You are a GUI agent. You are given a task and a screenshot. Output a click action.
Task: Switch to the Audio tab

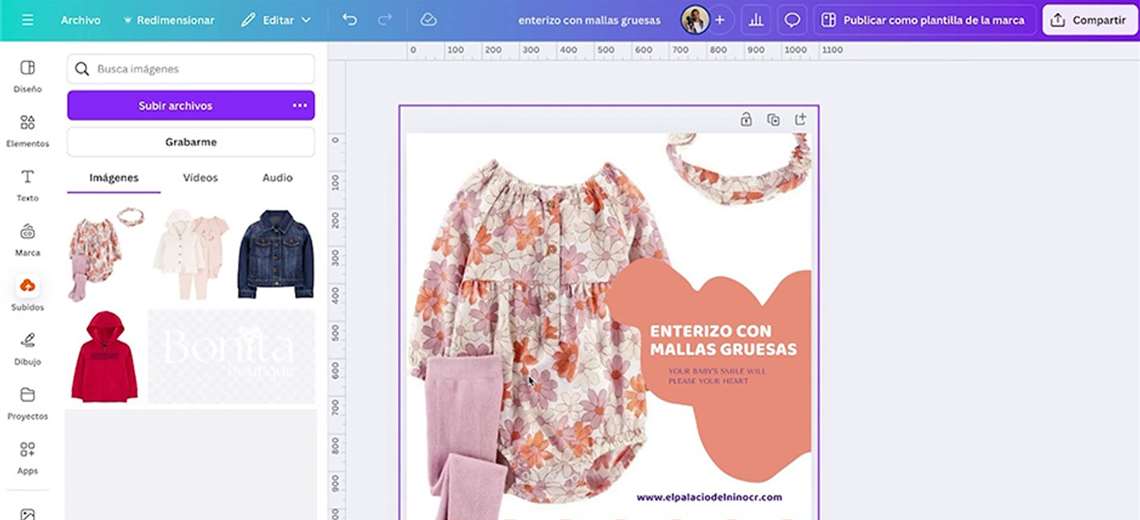click(x=278, y=177)
